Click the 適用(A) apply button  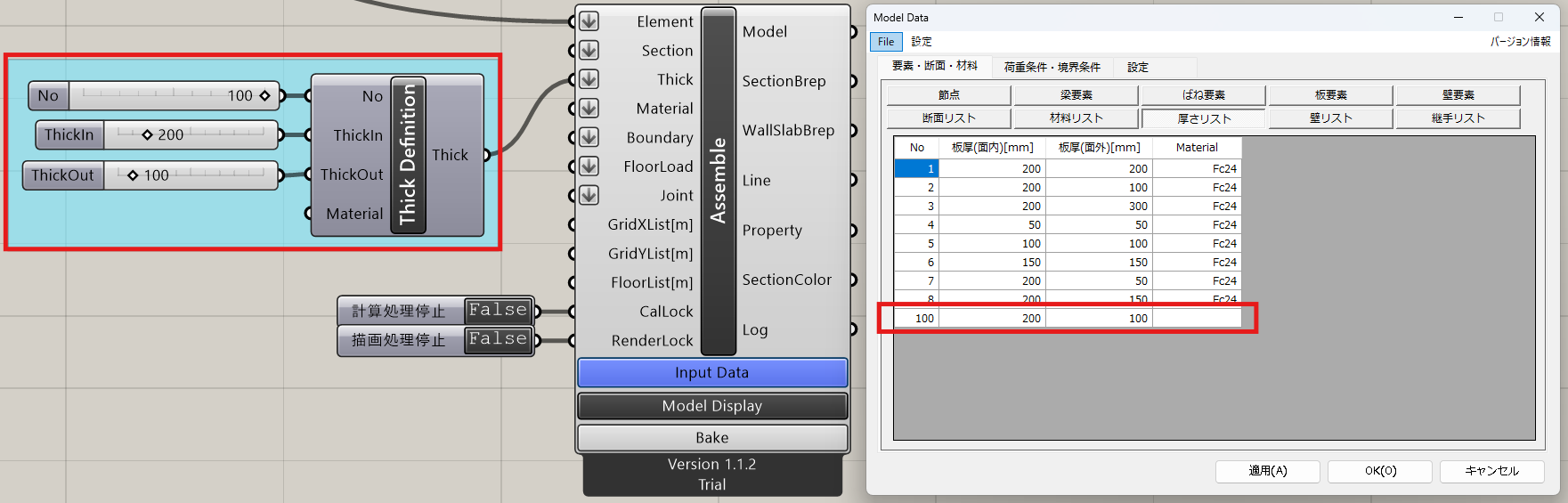pos(1267,471)
